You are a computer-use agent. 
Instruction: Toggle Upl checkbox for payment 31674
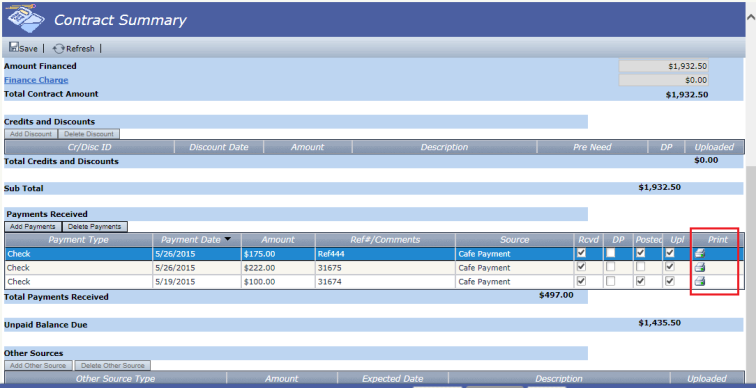click(670, 281)
